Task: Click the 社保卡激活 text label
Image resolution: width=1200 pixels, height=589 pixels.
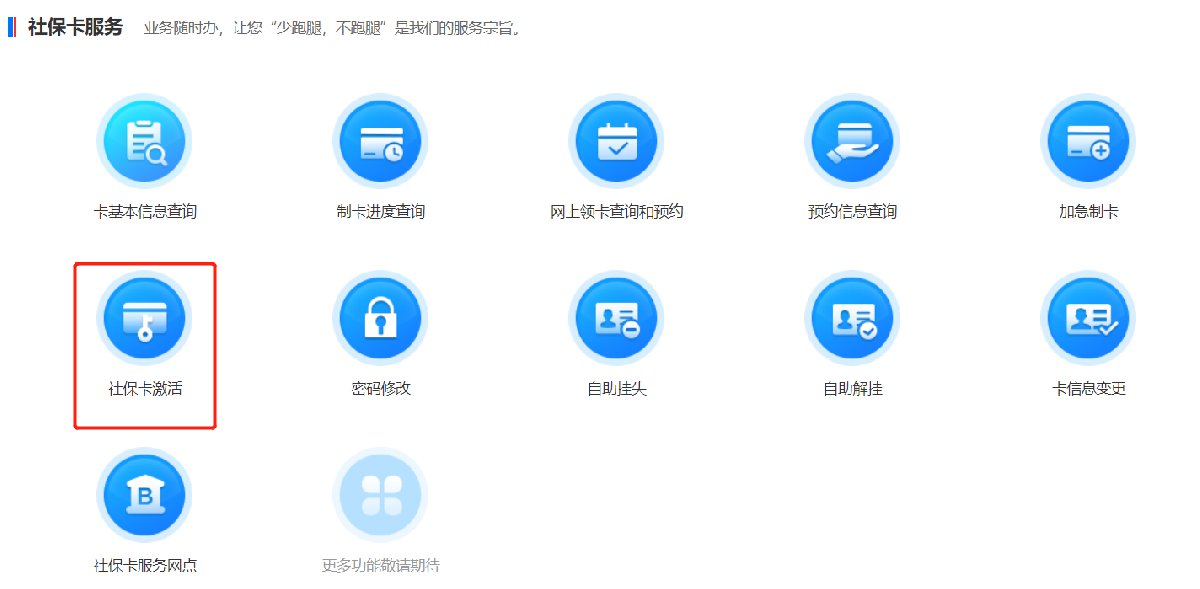Action: 145,389
